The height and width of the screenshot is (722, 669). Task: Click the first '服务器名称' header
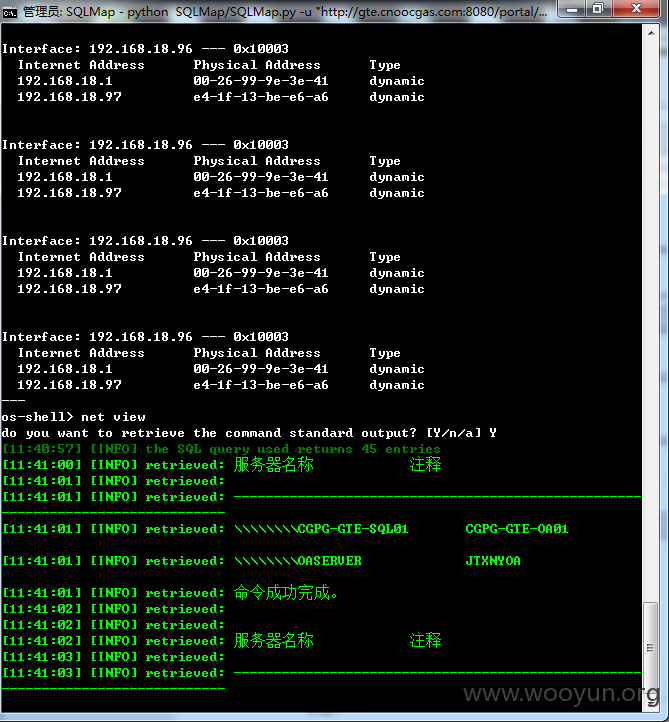[x=273, y=464]
